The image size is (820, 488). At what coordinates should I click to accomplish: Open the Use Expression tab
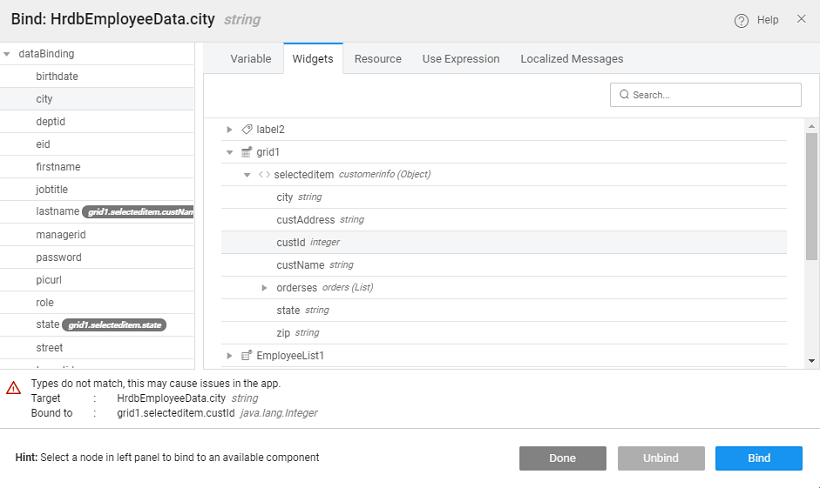460,59
